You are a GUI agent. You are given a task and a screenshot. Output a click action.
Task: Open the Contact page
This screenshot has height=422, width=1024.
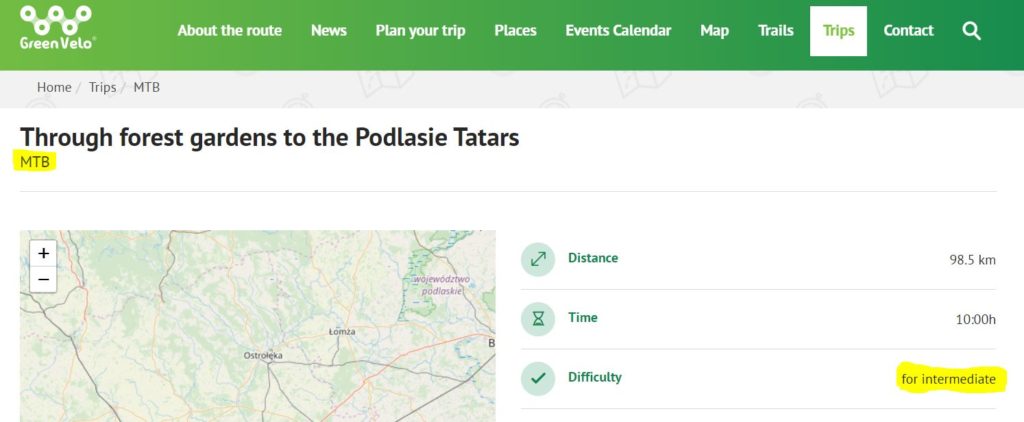coord(908,31)
